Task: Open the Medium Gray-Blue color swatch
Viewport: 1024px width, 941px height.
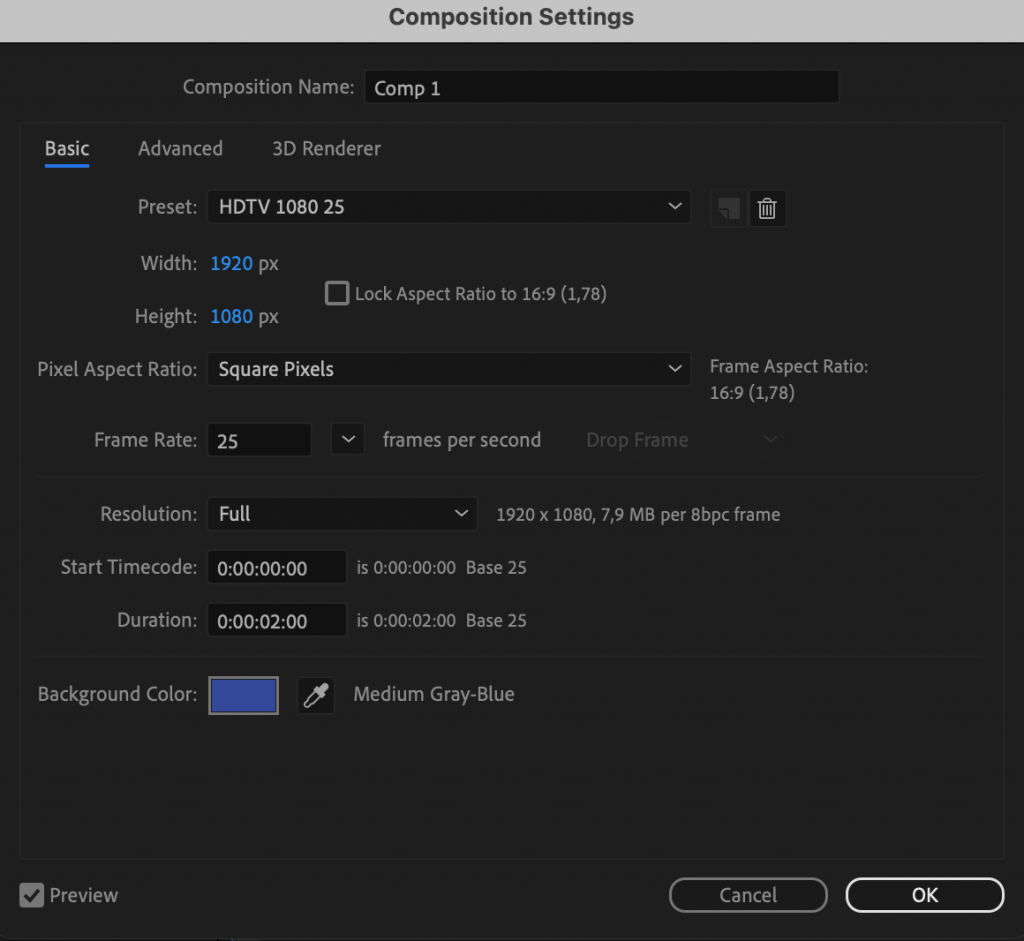Action: point(243,695)
